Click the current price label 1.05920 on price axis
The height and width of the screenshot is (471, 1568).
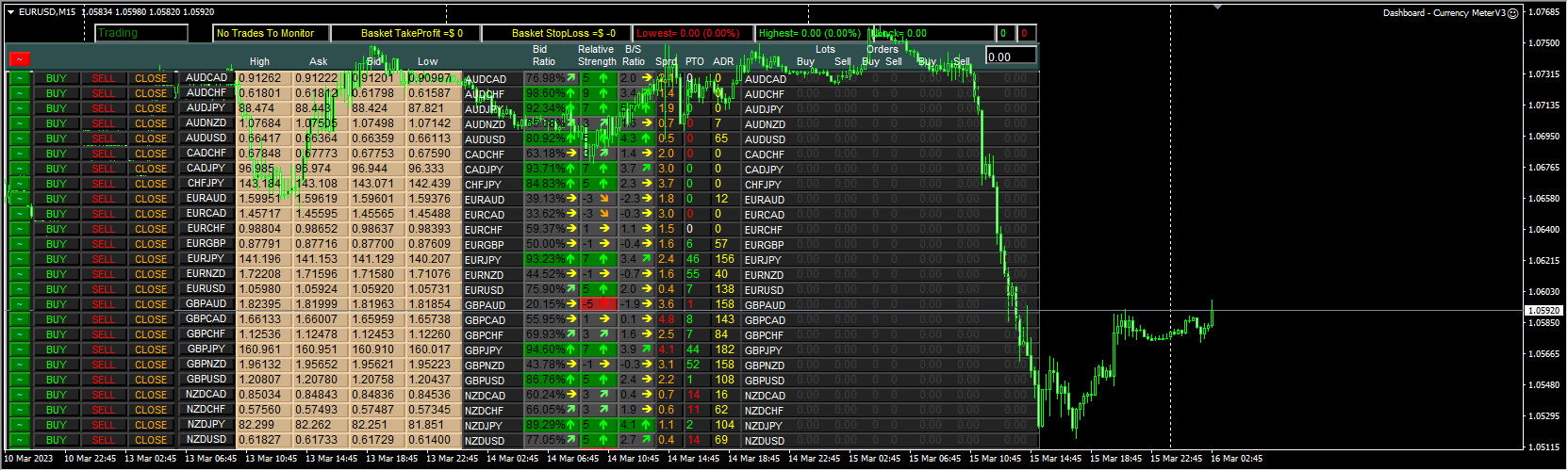pos(1543,310)
